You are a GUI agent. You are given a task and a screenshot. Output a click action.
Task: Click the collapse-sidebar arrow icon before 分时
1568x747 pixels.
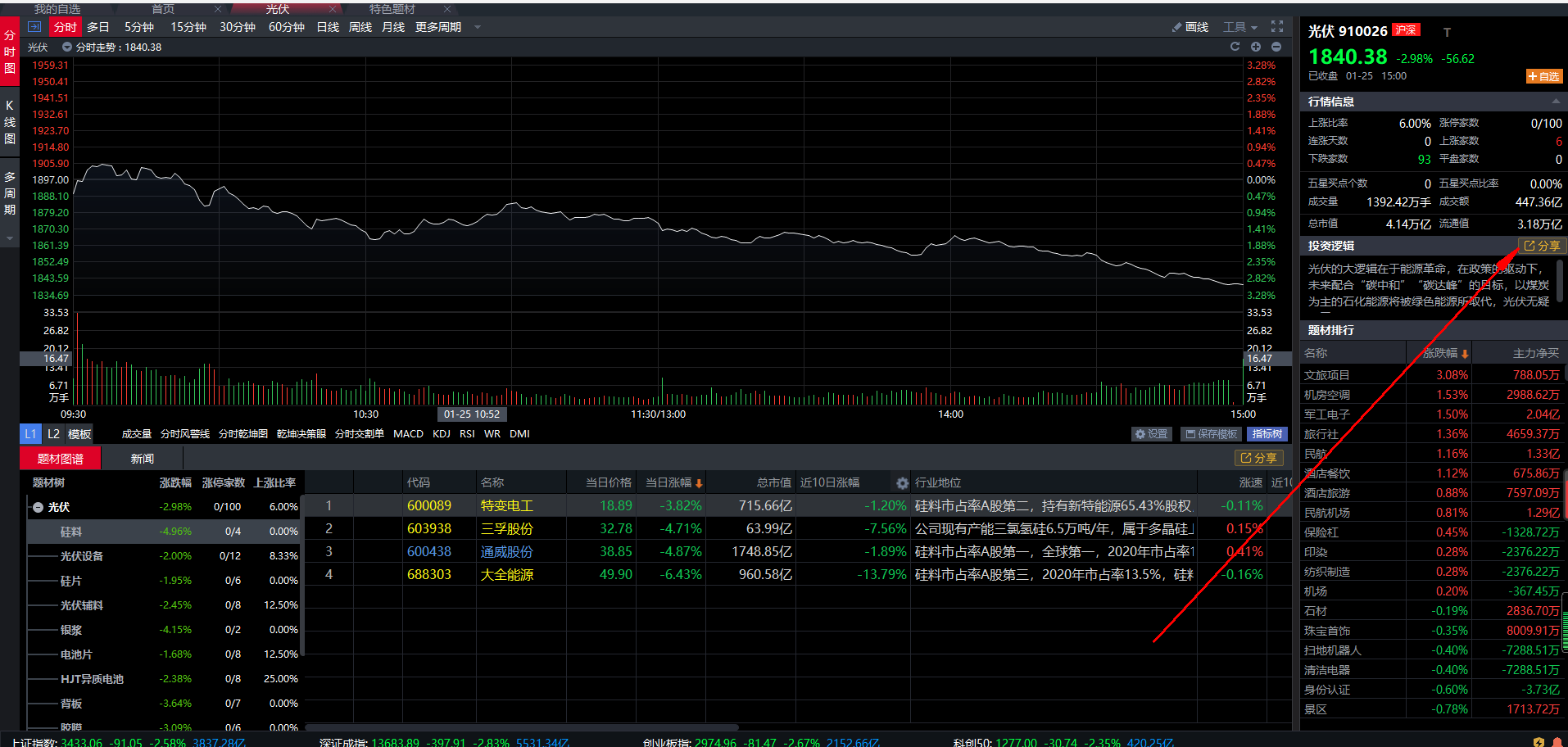click(34, 27)
